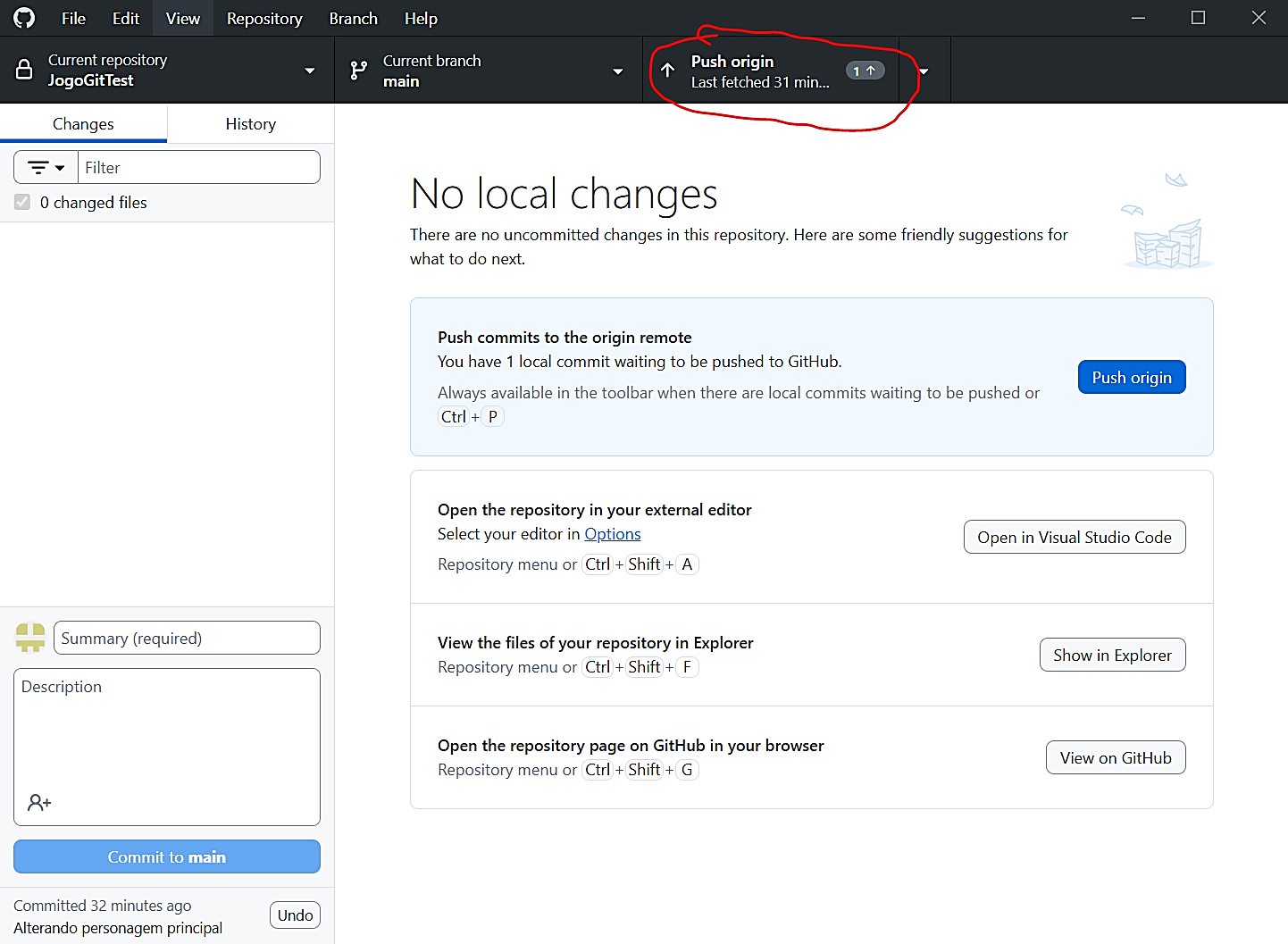Screen dimensions: 1288x944
Task: Click the user avatar beside Summary field
Action: click(x=30, y=638)
